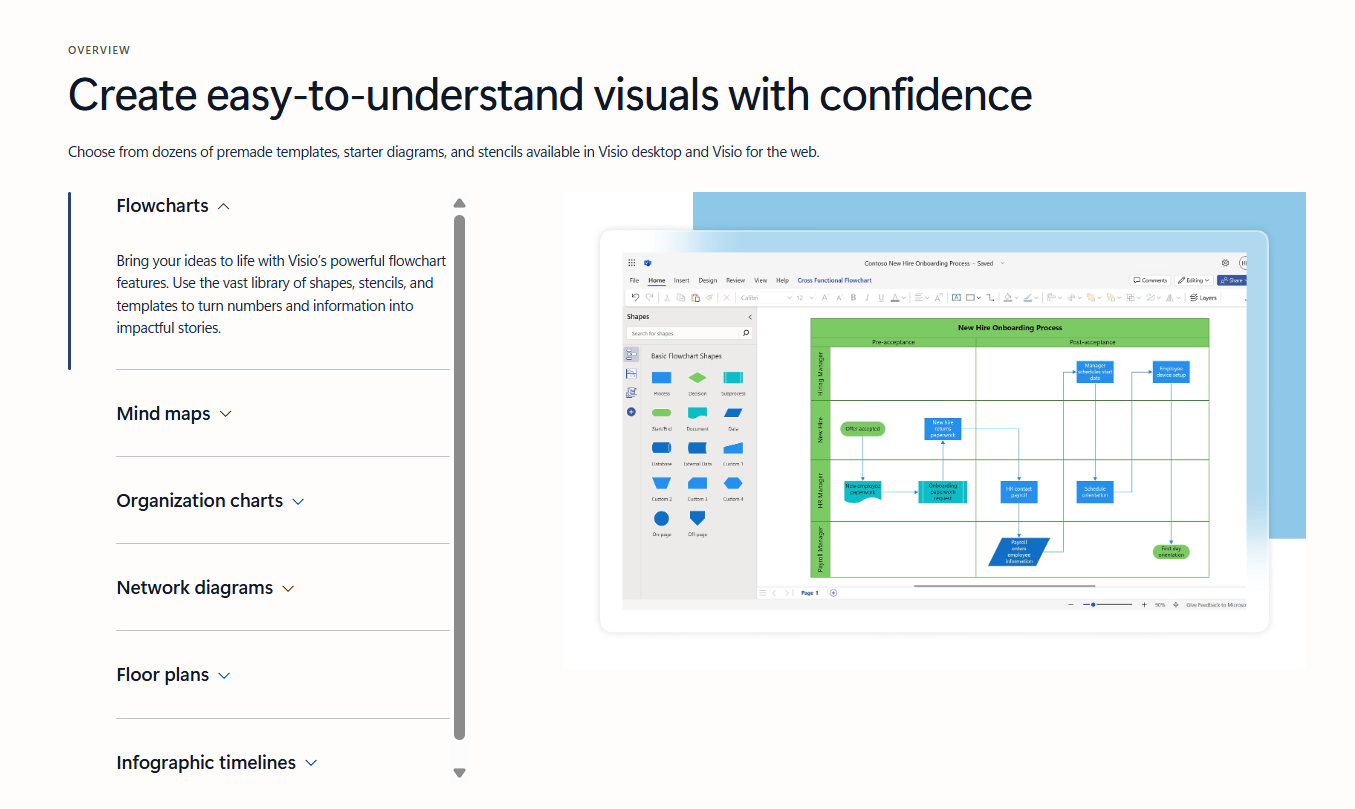This screenshot has width=1355, height=809.
Task: Expand the Organization charts section
Action: click(x=211, y=501)
